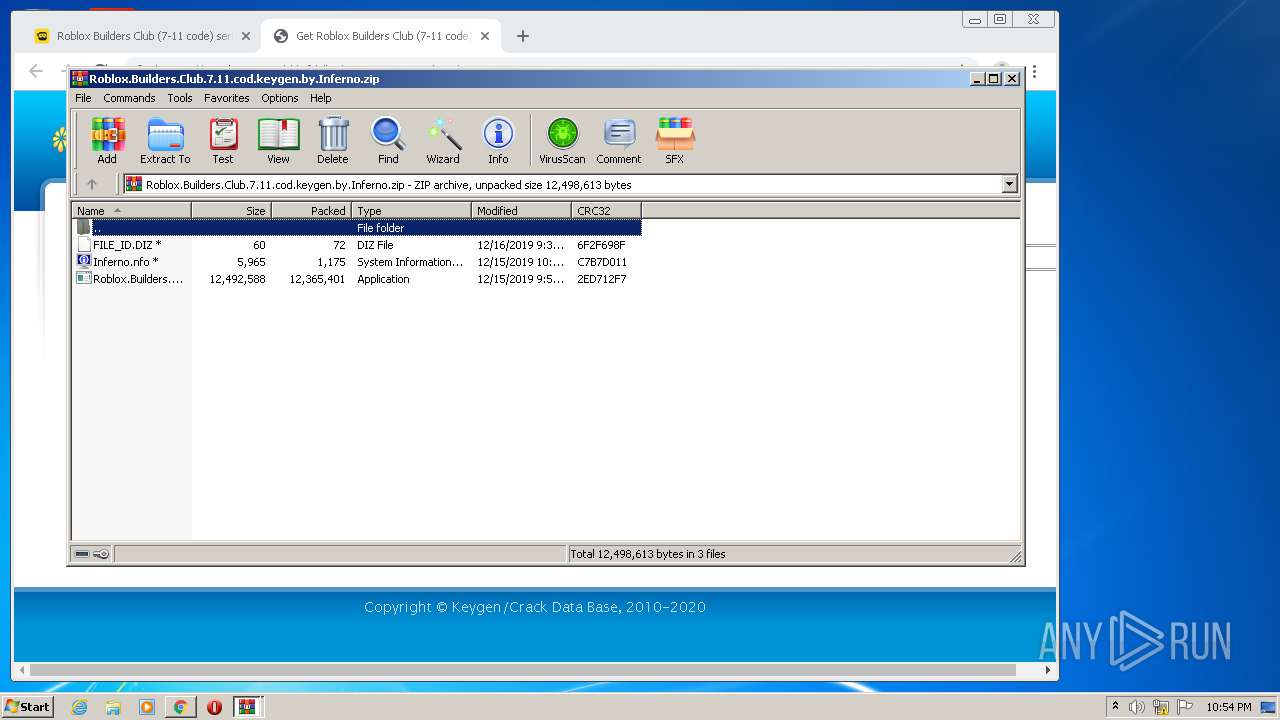Click the archive path text field
This screenshot has height=720, width=1280.
pyautogui.click(x=562, y=184)
